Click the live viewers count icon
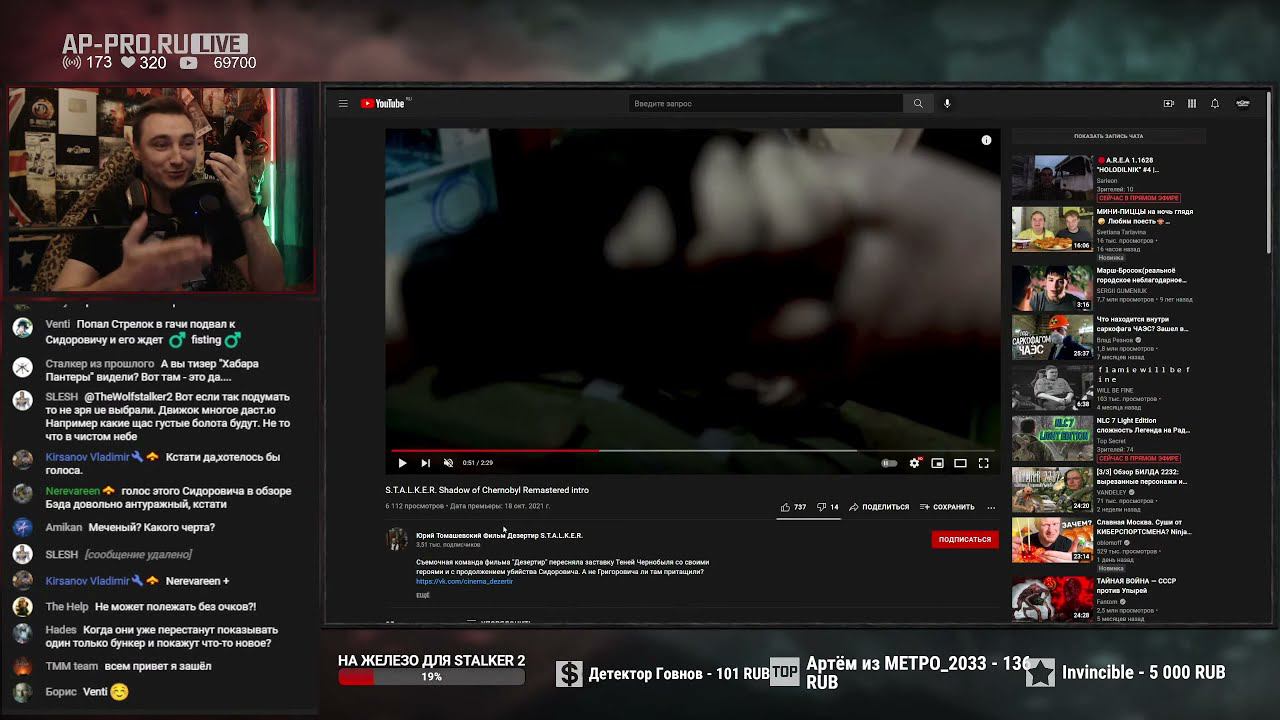Viewport: 1280px width, 720px height. pos(72,63)
